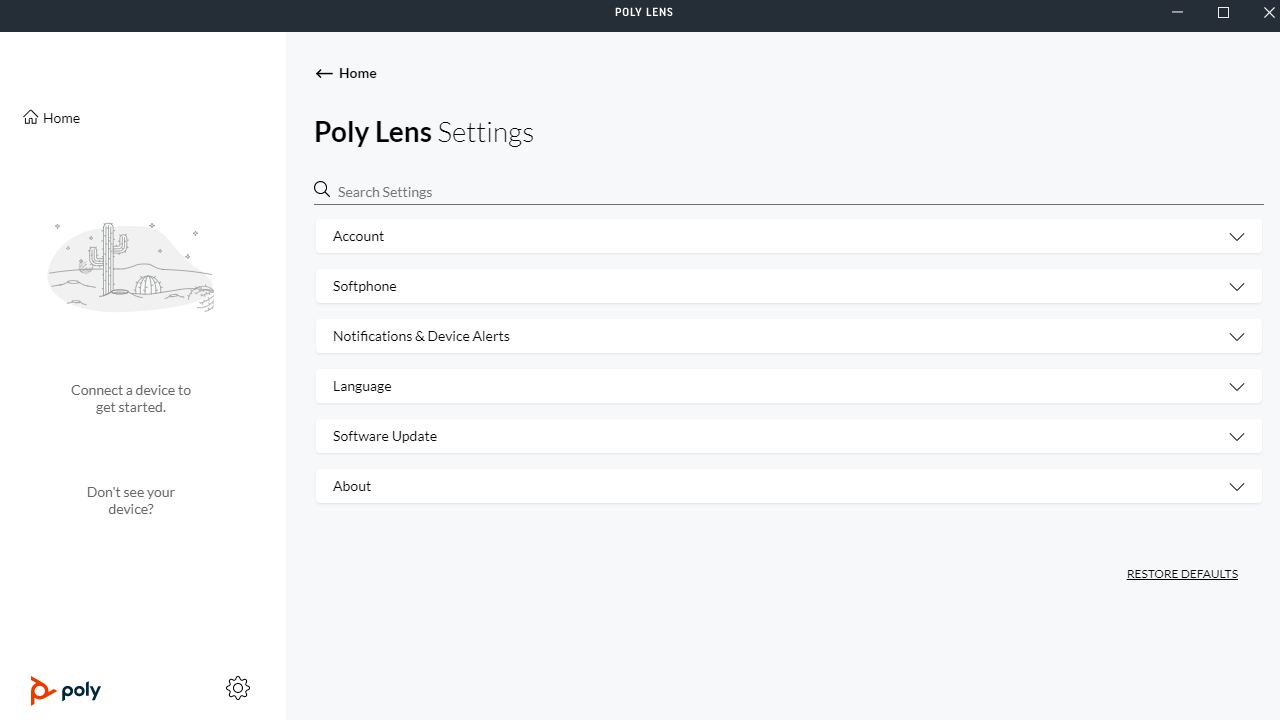Screen dimensions: 1280x720
Task: Click the Don't see your device link
Action: [130, 500]
